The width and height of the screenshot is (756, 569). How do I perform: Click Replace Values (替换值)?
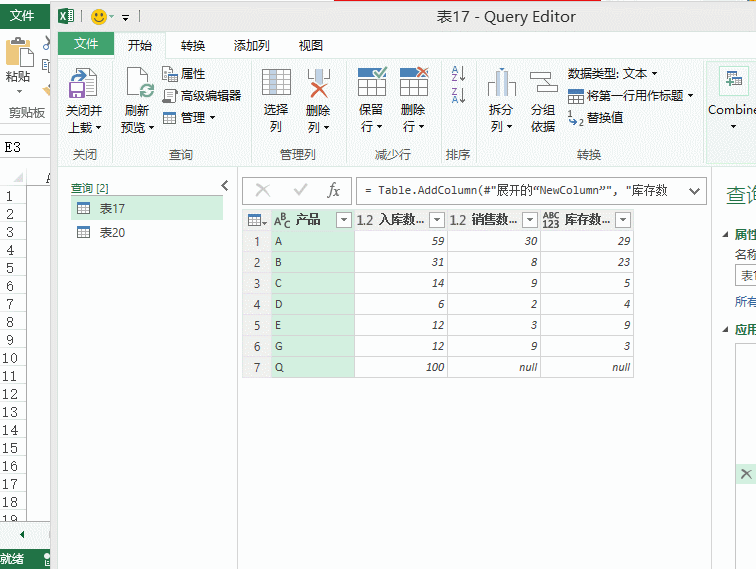[595, 118]
